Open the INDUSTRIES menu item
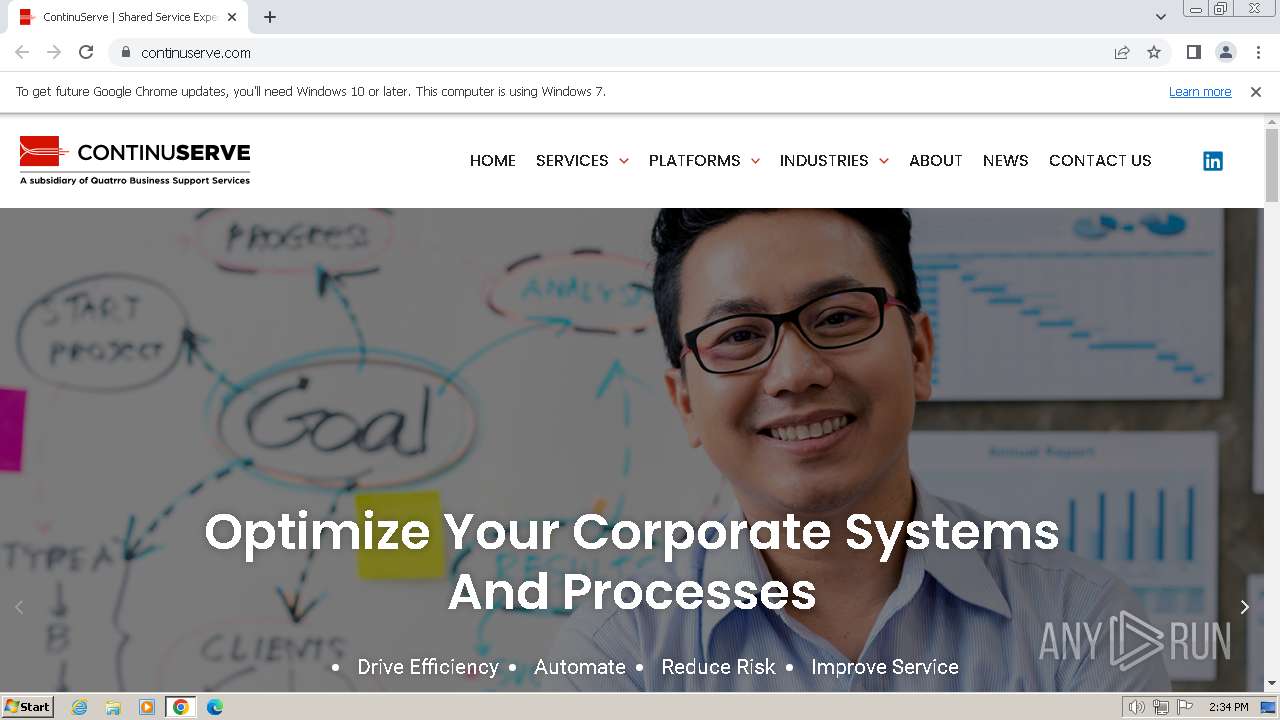The width and height of the screenshot is (1280, 720). 824,160
